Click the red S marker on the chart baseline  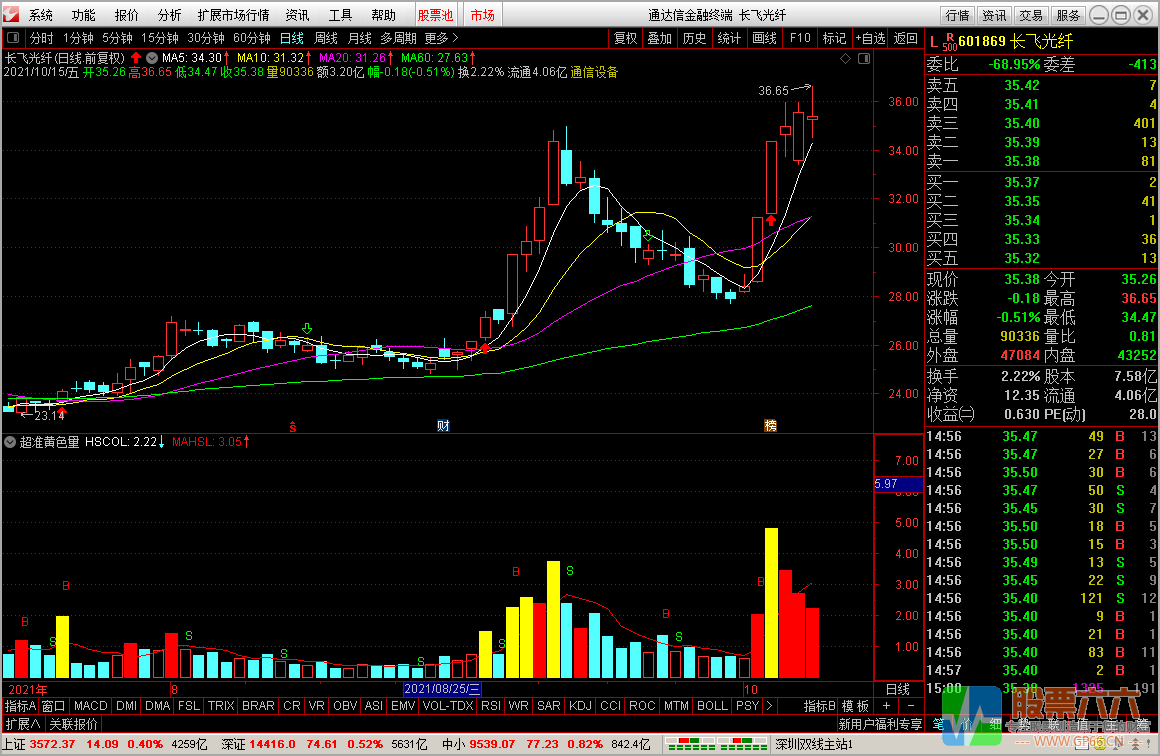coord(293,427)
